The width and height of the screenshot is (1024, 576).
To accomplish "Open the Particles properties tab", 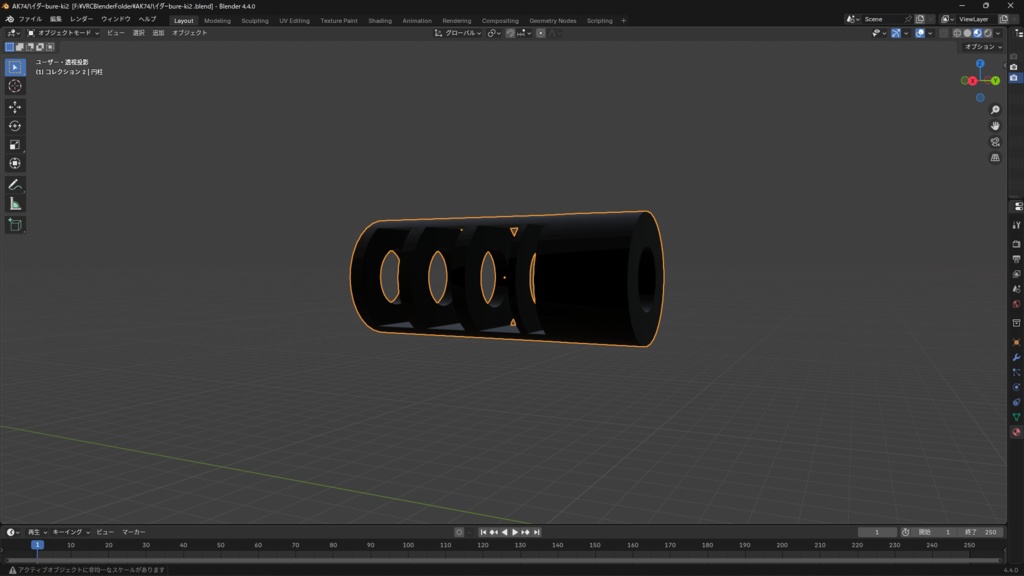I will pos(1016,372).
